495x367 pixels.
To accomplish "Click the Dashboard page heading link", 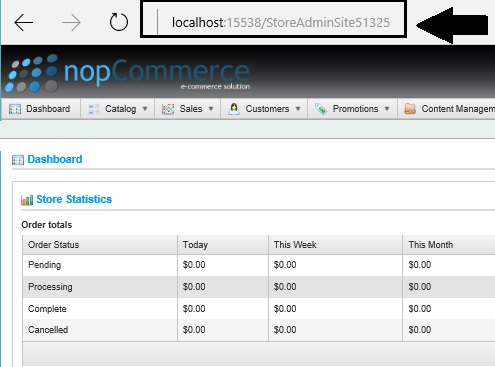I will 55,159.
